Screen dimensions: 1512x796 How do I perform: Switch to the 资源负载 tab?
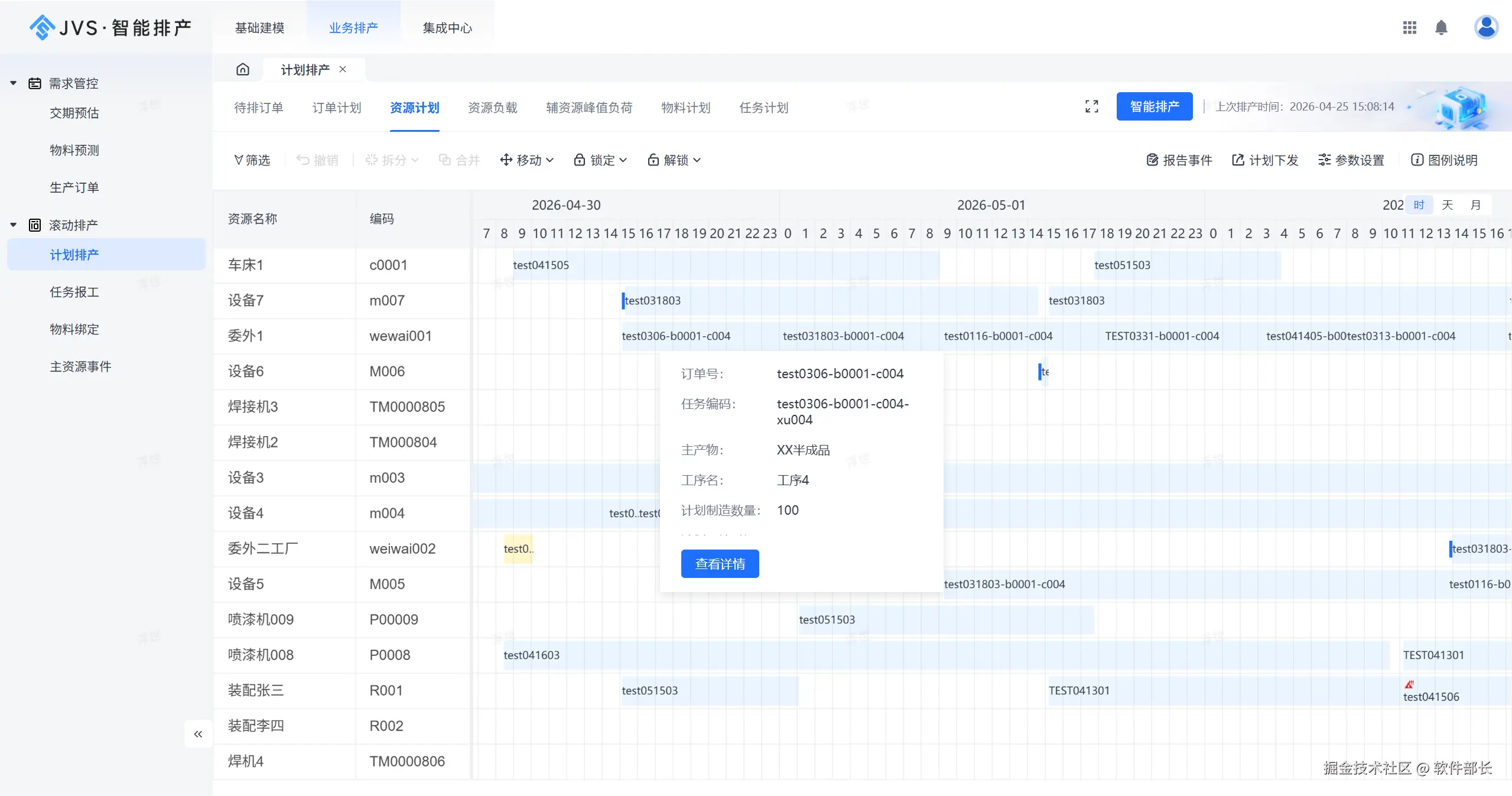tap(492, 108)
